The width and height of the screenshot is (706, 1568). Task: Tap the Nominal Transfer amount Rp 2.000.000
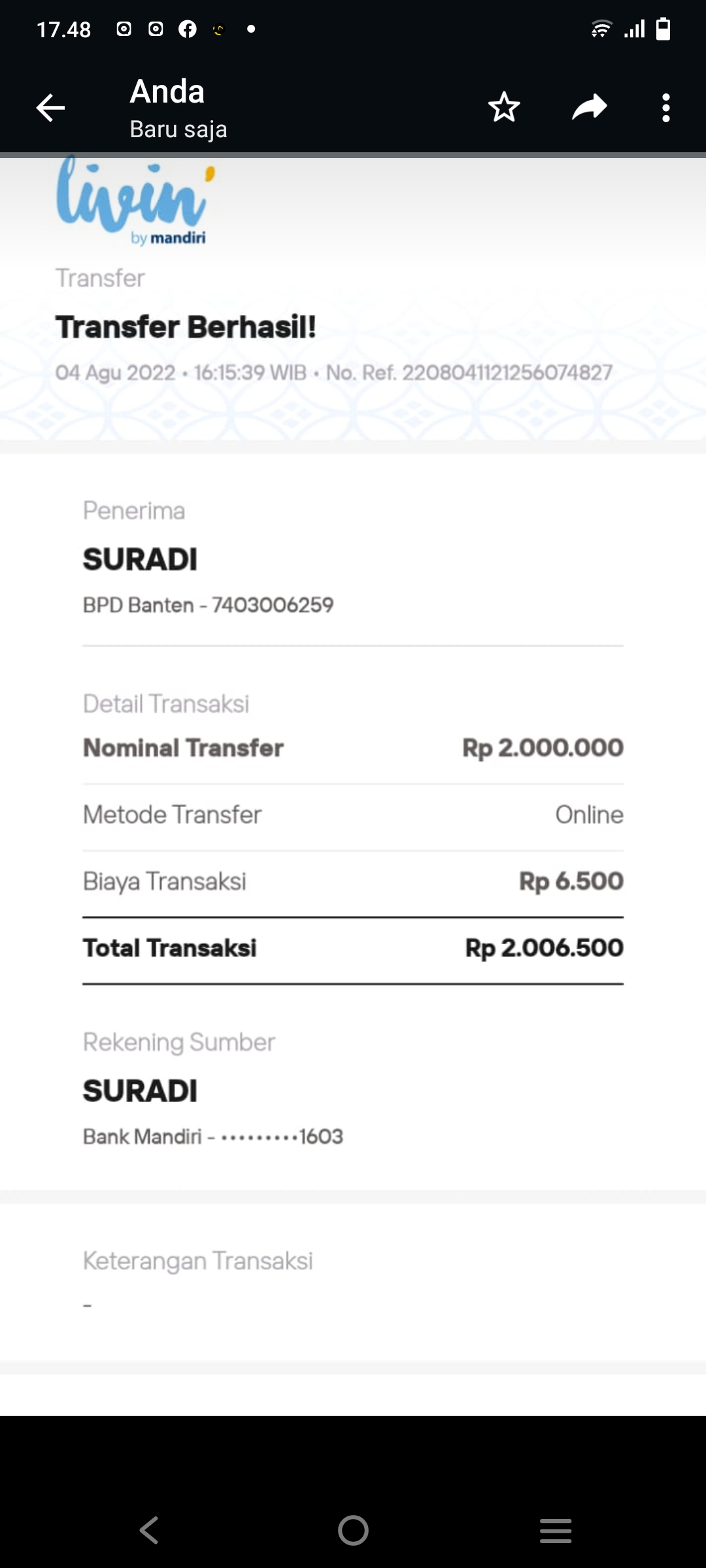click(543, 748)
